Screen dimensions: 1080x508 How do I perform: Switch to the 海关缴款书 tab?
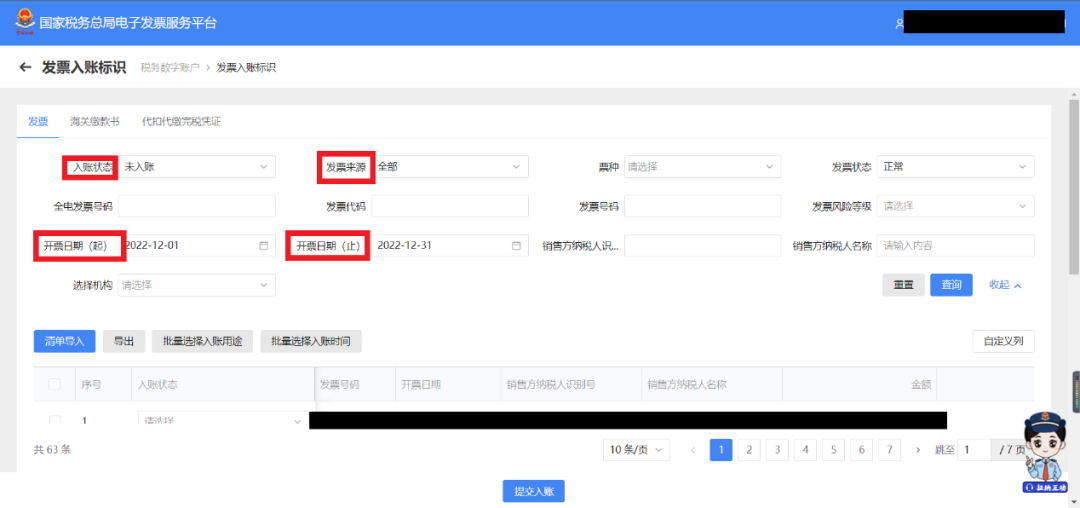click(x=94, y=122)
